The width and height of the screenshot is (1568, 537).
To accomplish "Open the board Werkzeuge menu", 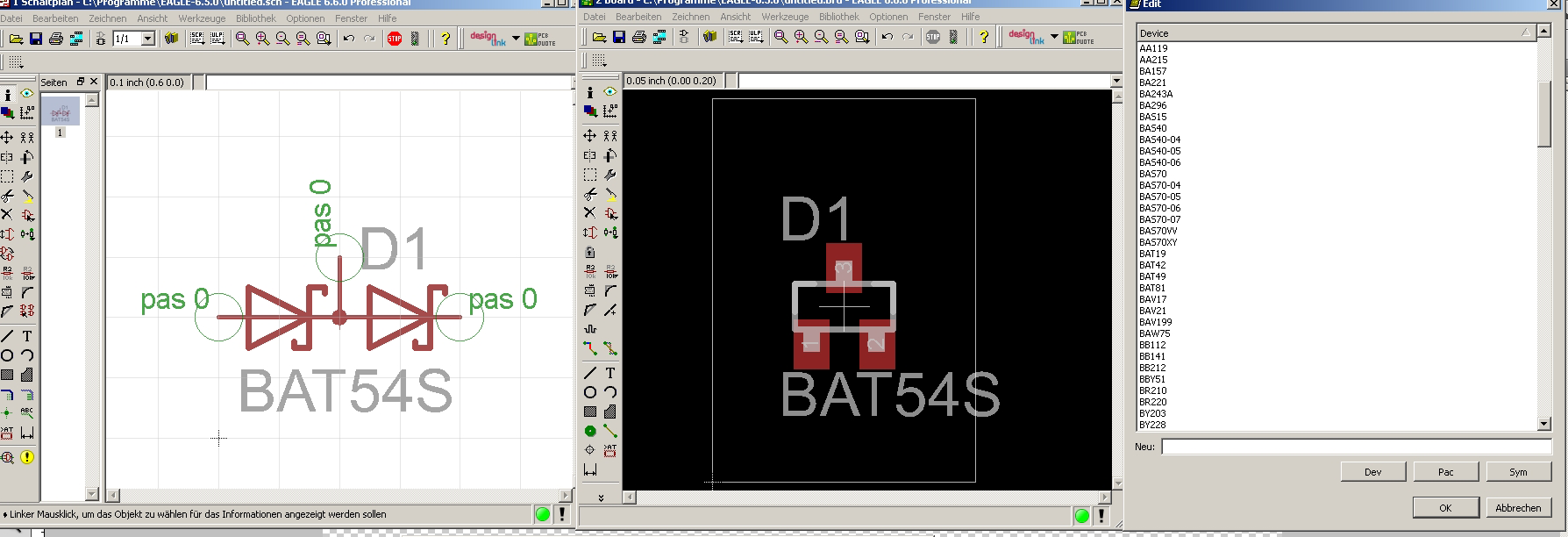I will coord(785,17).
